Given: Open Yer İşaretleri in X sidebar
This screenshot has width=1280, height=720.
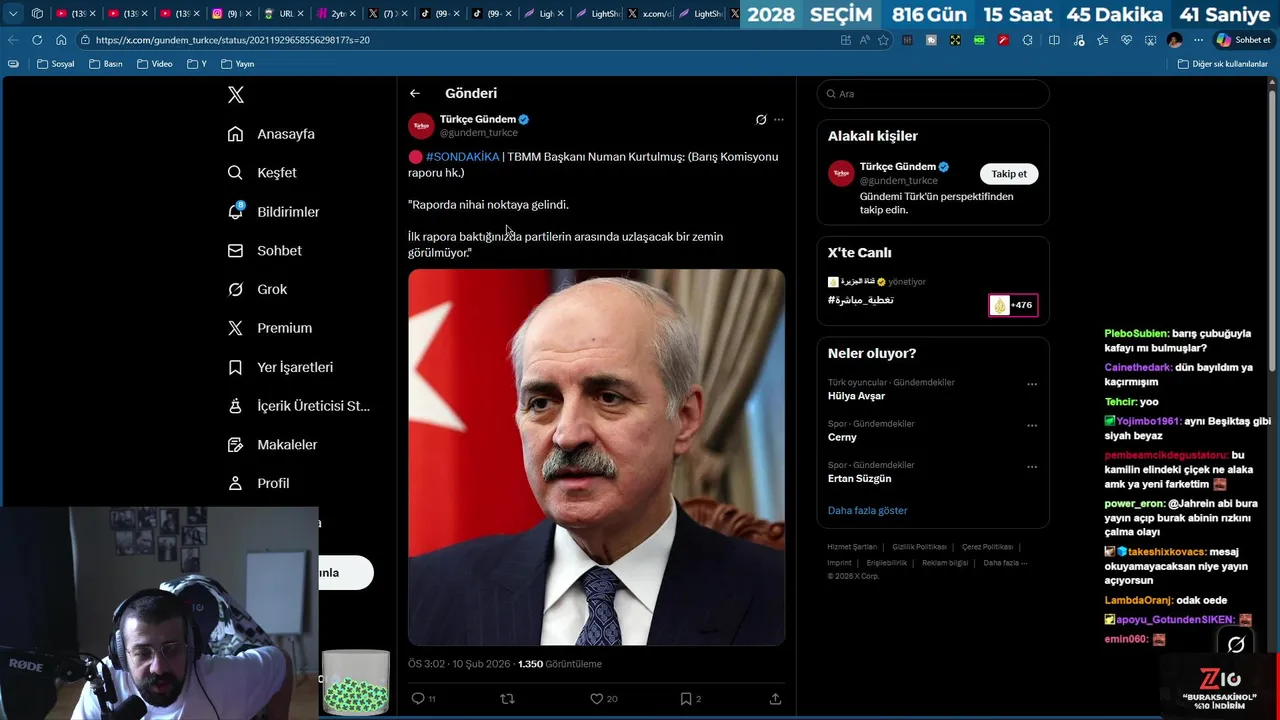Looking at the screenshot, I should tap(281, 367).
